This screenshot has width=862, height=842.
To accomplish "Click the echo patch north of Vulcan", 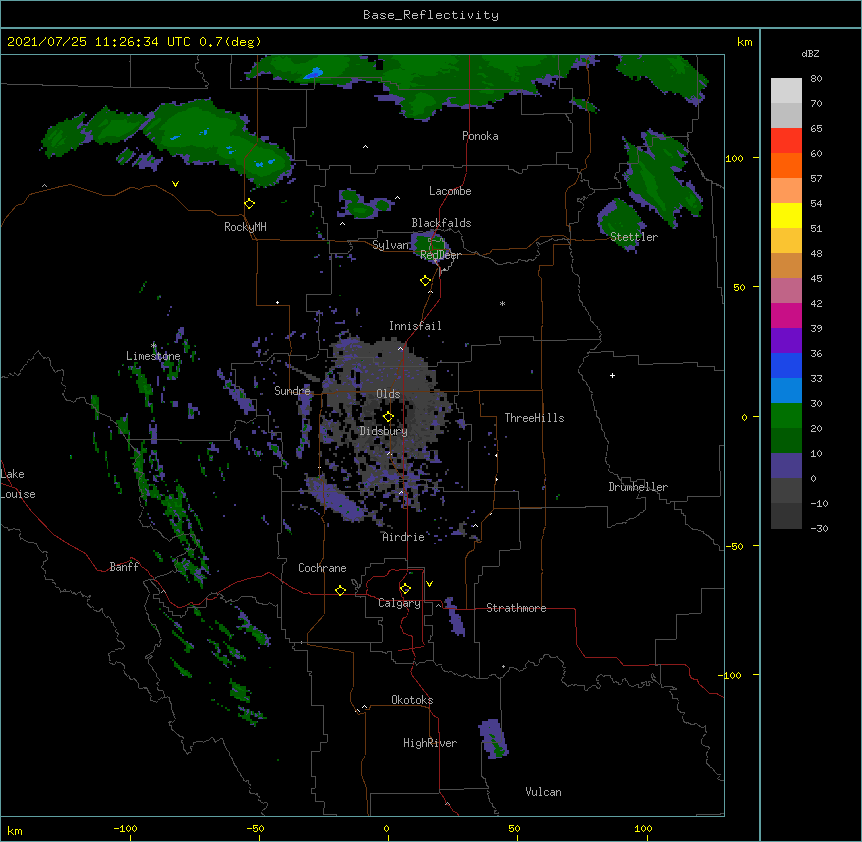I will coord(493,739).
